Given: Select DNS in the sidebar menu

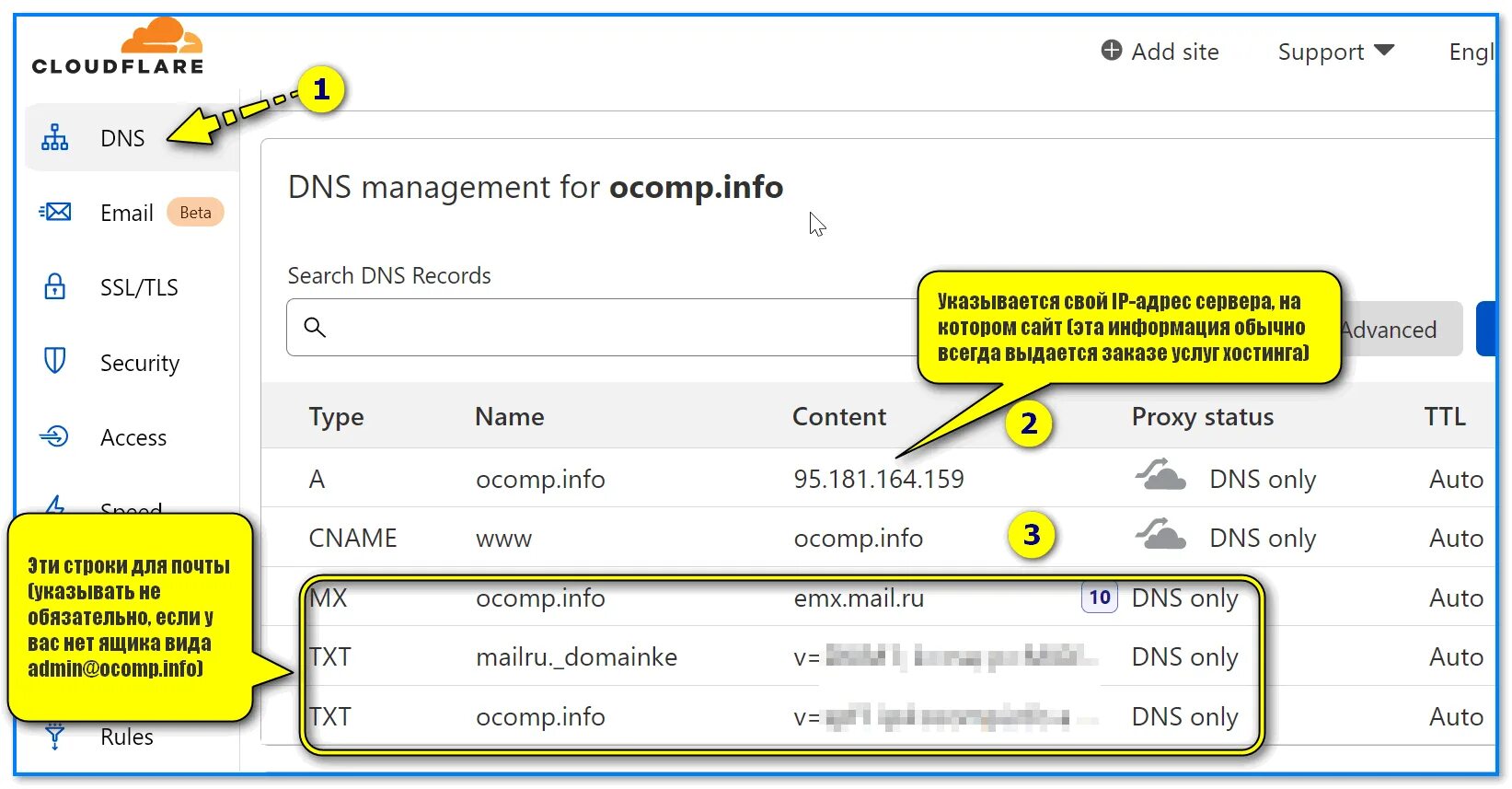Looking at the screenshot, I should coord(122,138).
